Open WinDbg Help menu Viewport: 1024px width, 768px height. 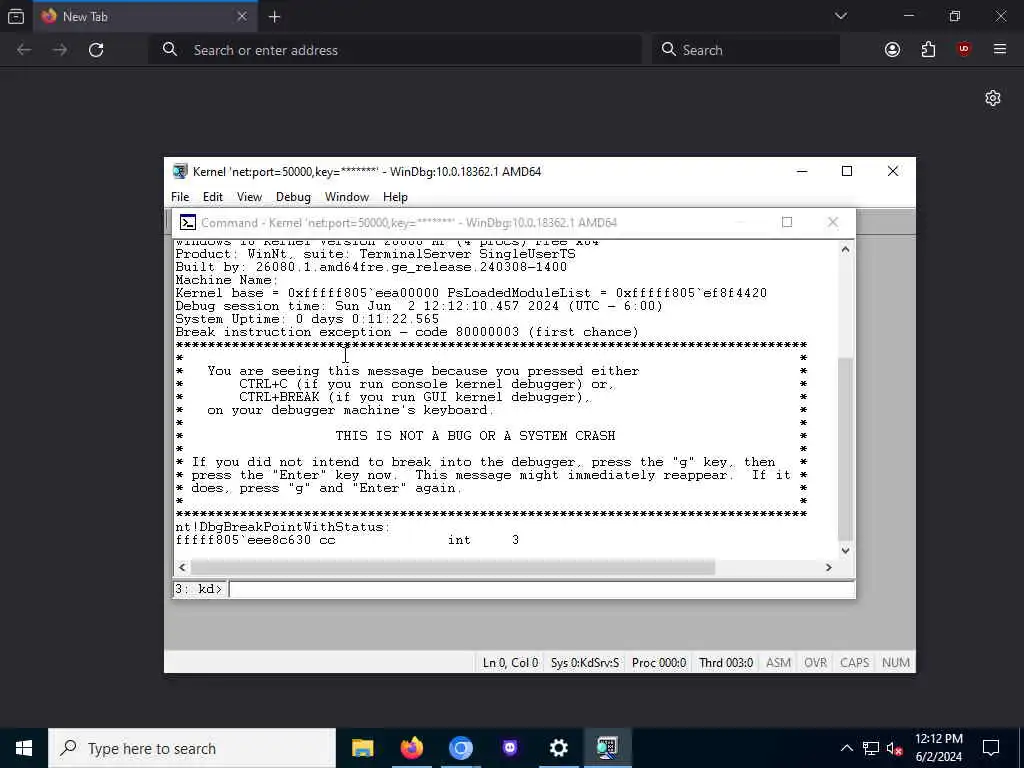pos(395,197)
